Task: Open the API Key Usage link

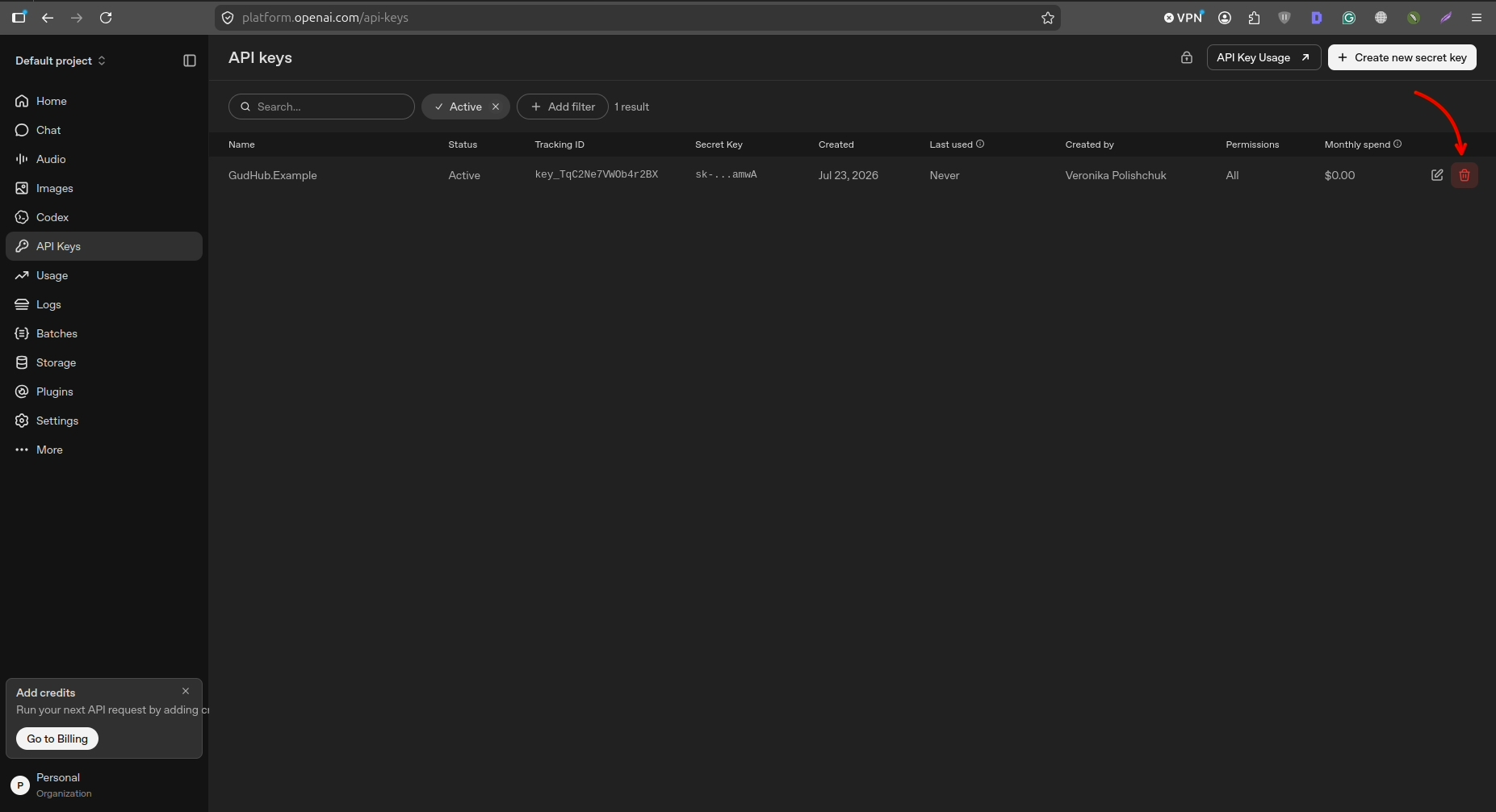Action: pyautogui.click(x=1263, y=57)
